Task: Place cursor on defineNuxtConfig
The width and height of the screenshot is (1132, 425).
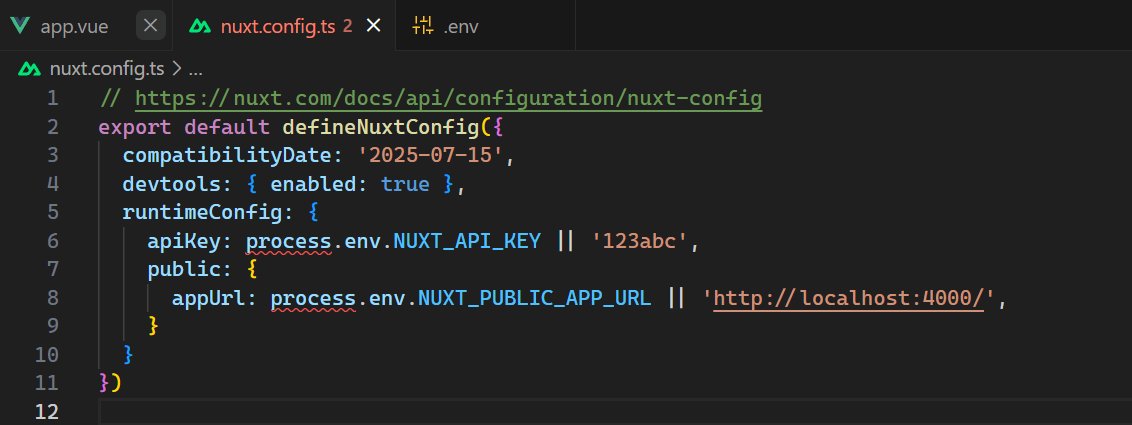Action: (380, 127)
